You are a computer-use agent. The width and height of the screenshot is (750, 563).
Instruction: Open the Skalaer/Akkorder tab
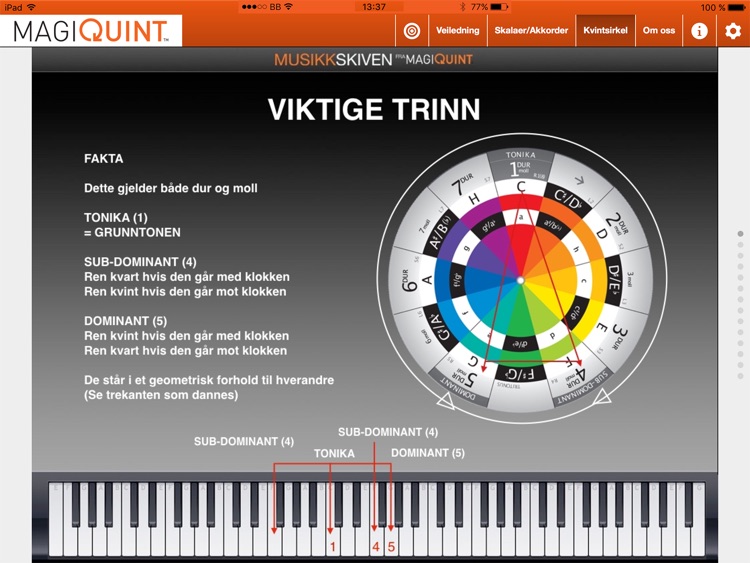click(x=531, y=31)
